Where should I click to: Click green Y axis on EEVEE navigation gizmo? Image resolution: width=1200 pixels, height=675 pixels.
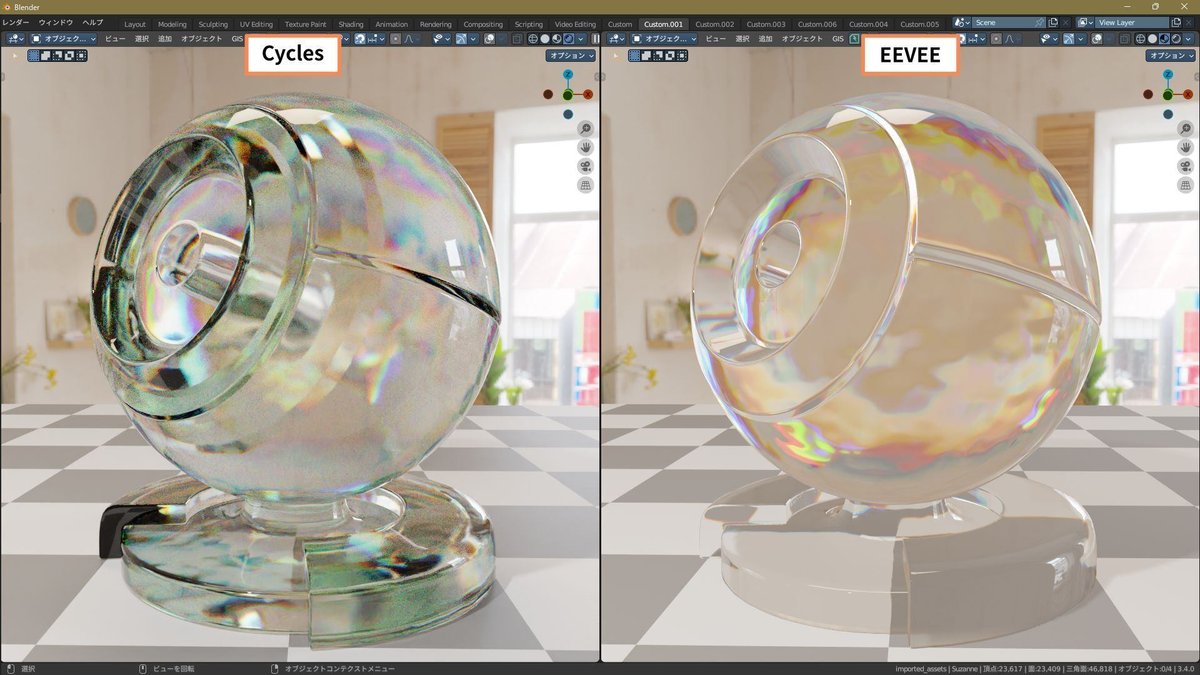pos(1168,95)
